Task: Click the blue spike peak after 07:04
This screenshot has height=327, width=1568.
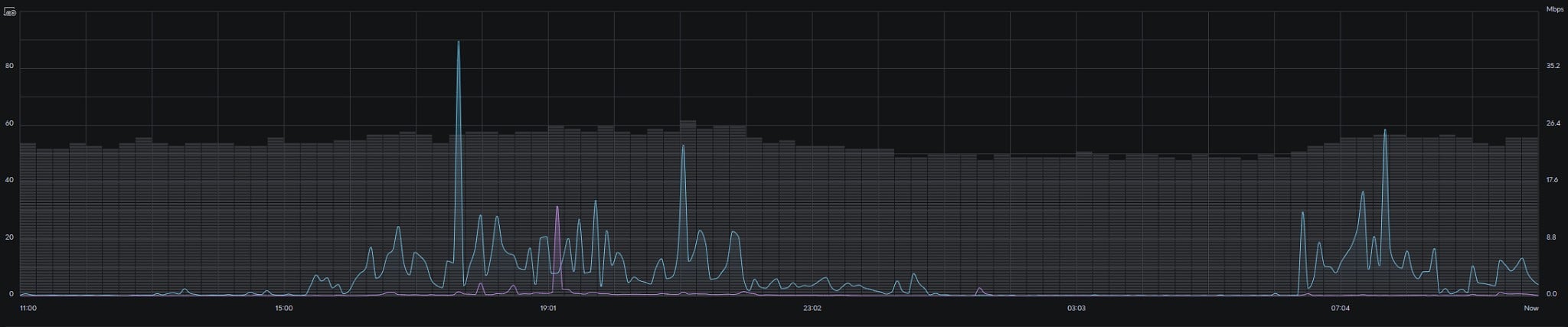Action: click(1385, 130)
